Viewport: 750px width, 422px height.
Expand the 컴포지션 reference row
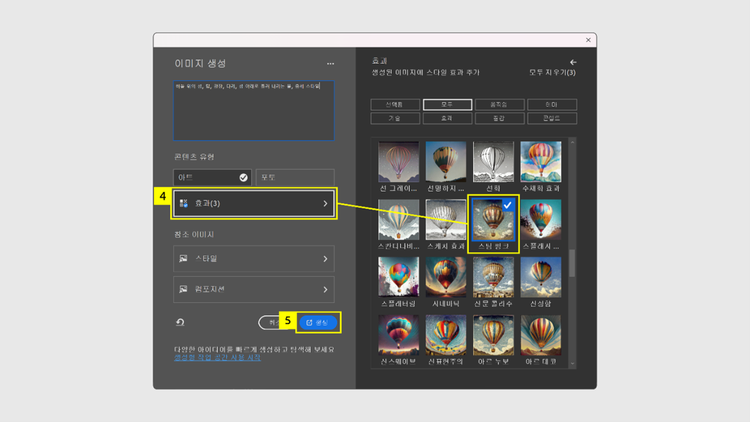254,289
